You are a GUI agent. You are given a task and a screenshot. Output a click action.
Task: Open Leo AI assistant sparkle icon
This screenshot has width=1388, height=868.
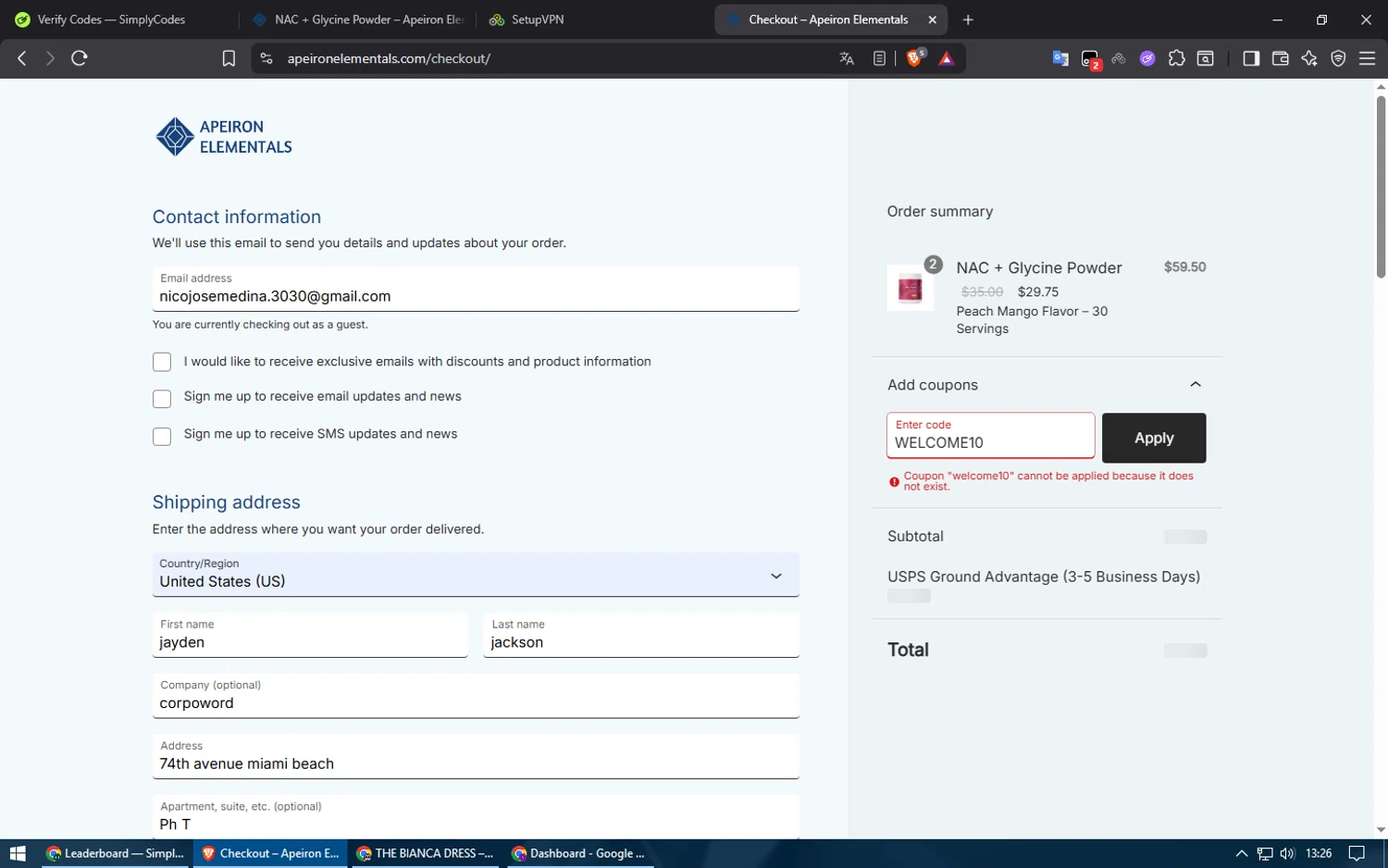click(1309, 58)
